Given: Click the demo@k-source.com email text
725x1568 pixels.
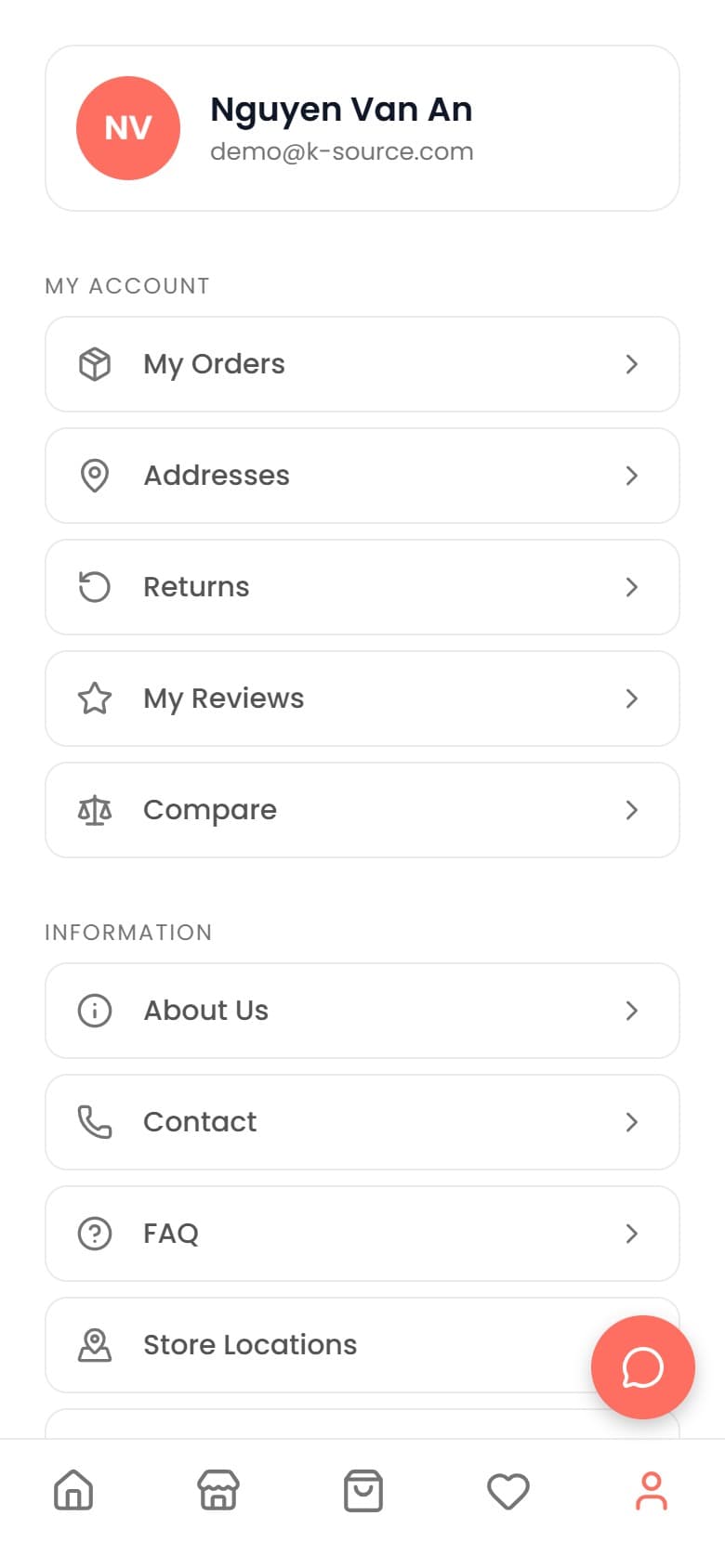Looking at the screenshot, I should point(342,151).
